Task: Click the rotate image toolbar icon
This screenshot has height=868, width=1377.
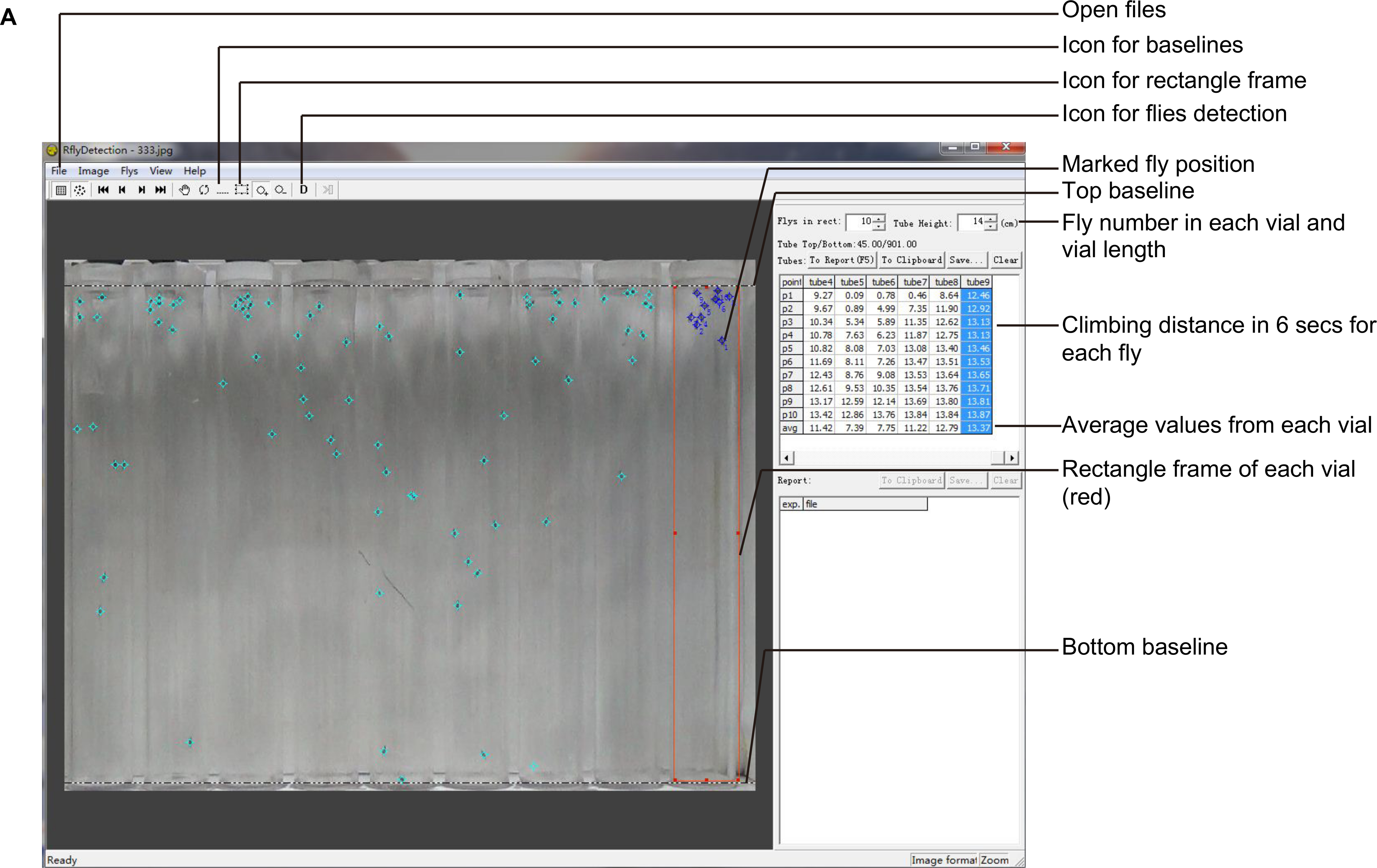Action: [x=204, y=190]
